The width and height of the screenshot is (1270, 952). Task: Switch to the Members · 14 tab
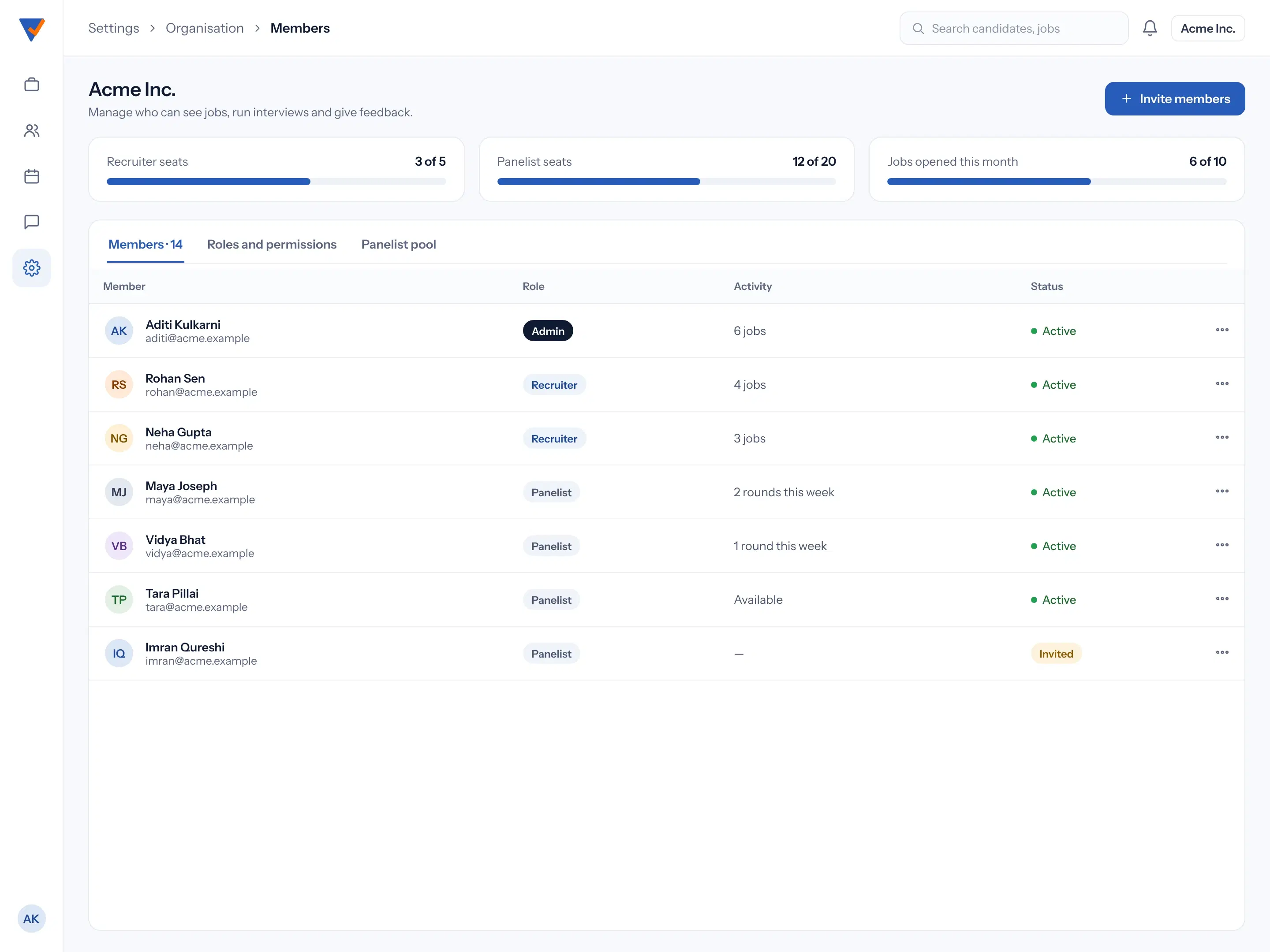(x=145, y=245)
